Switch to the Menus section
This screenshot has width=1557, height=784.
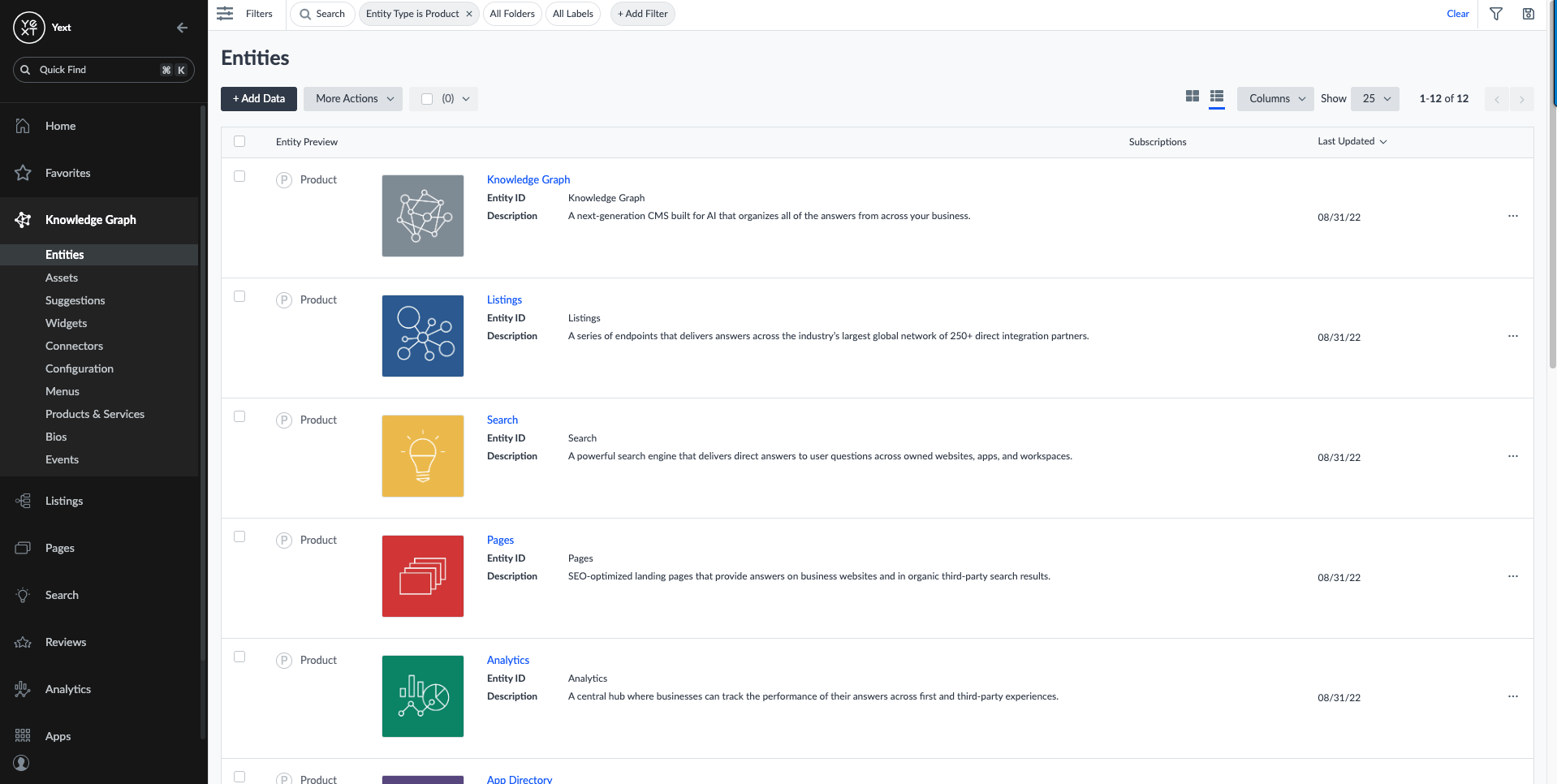(62, 391)
